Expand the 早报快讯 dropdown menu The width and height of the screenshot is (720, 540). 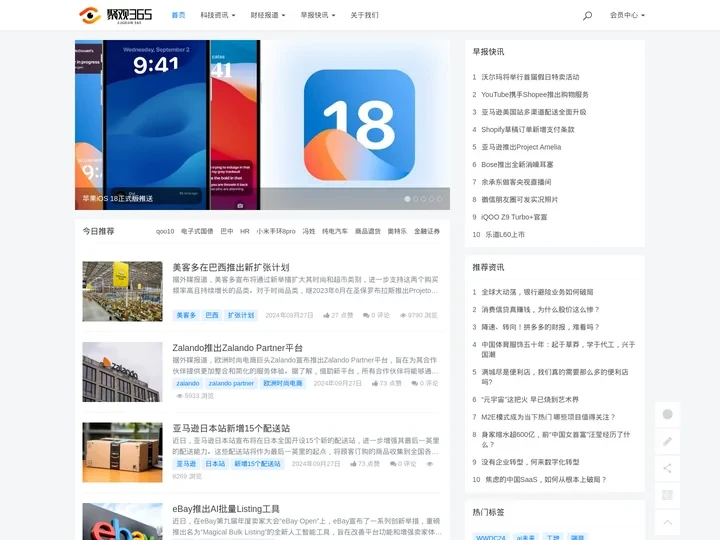tap(318, 15)
